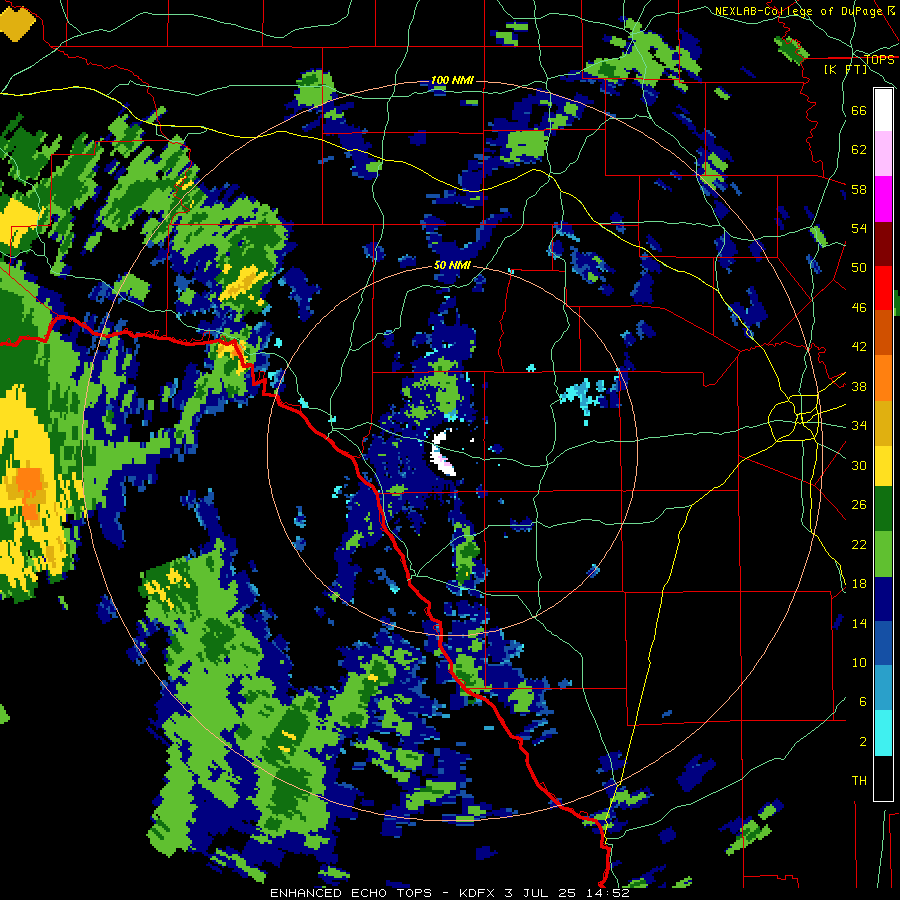The height and width of the screenshot is (900, 900).
Task: Click the dark red legend swatch
Action: click(x=883, y=244)
